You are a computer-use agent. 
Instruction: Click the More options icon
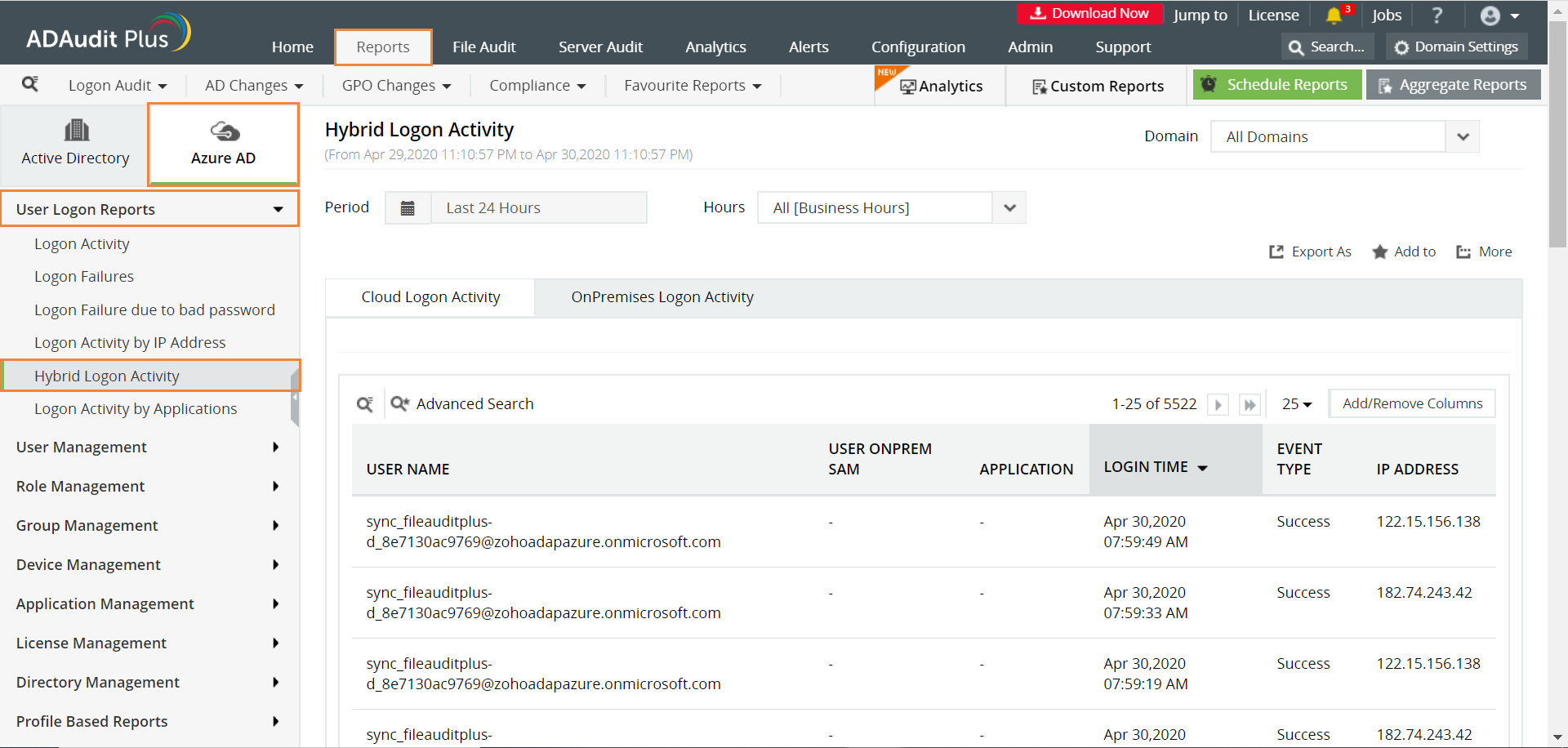pos(1463,252)
